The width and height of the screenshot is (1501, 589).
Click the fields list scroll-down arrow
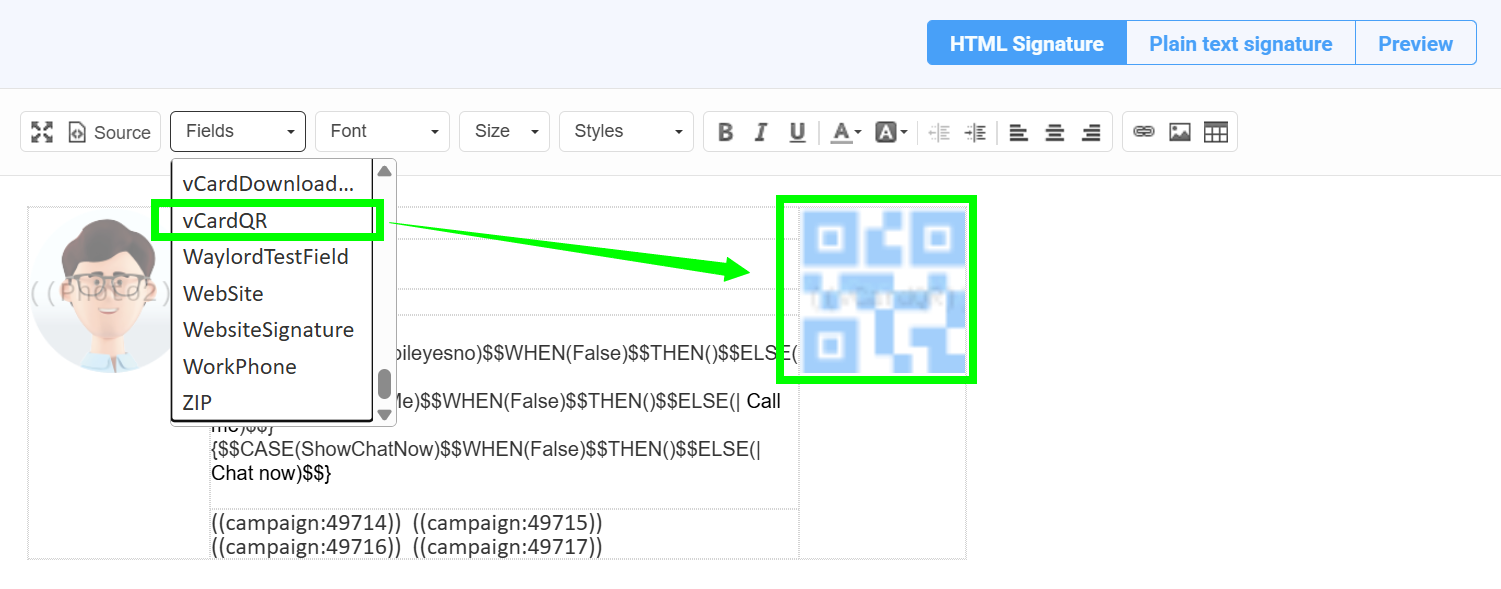[x=384, y=414]
